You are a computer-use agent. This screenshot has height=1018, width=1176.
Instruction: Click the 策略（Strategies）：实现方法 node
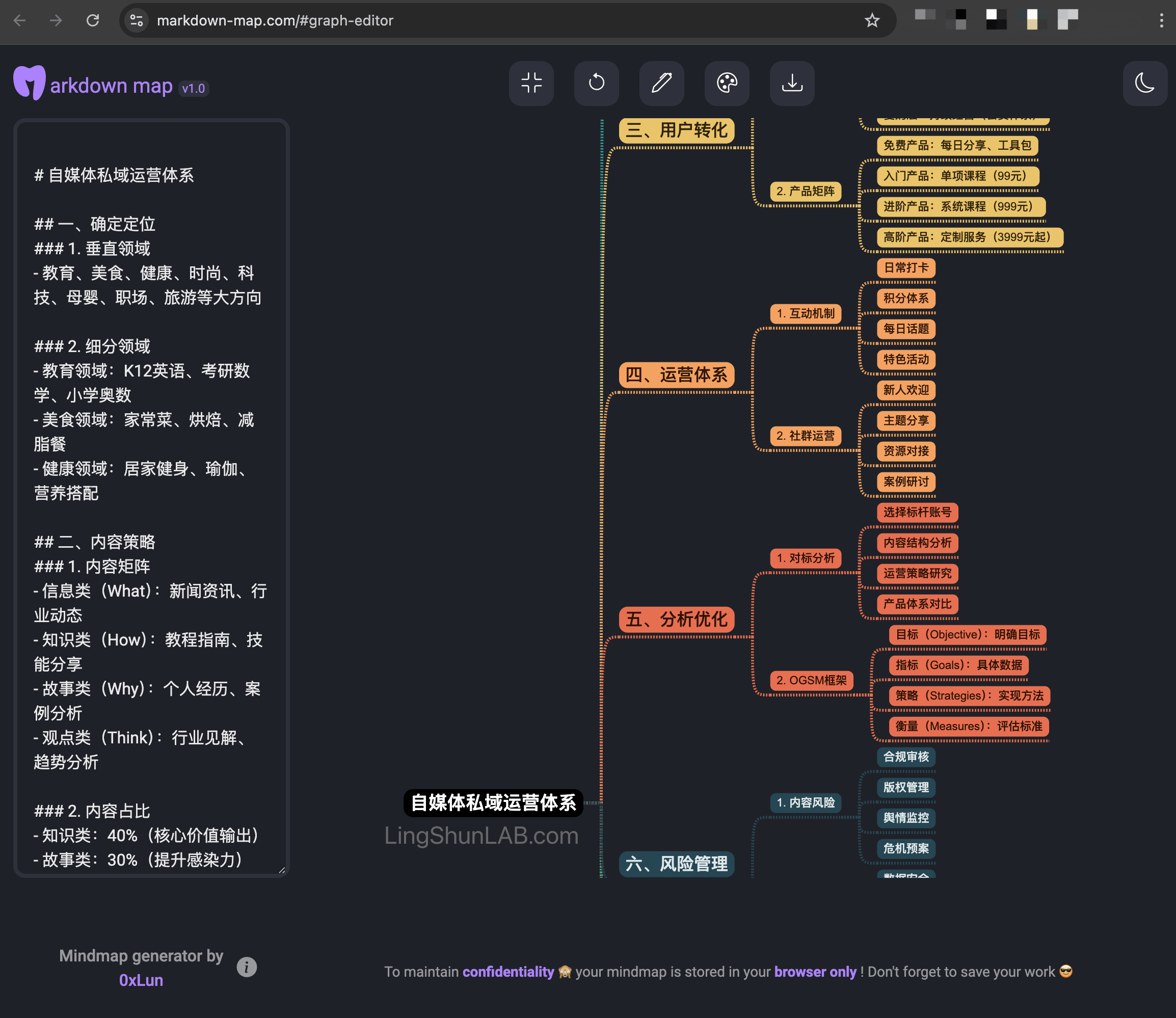pos(969,696)
